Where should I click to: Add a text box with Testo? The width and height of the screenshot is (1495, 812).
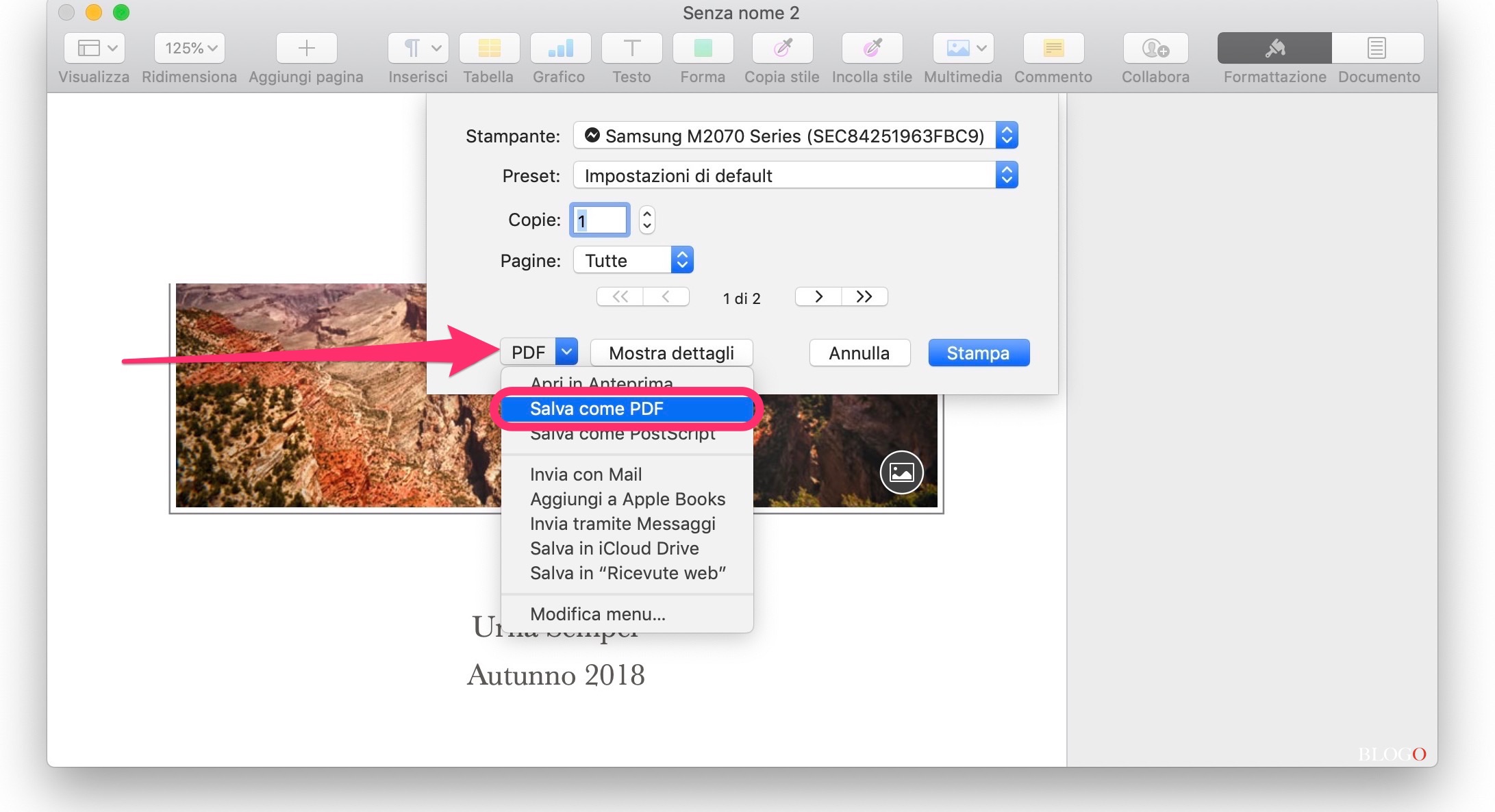tap(631, 48)
